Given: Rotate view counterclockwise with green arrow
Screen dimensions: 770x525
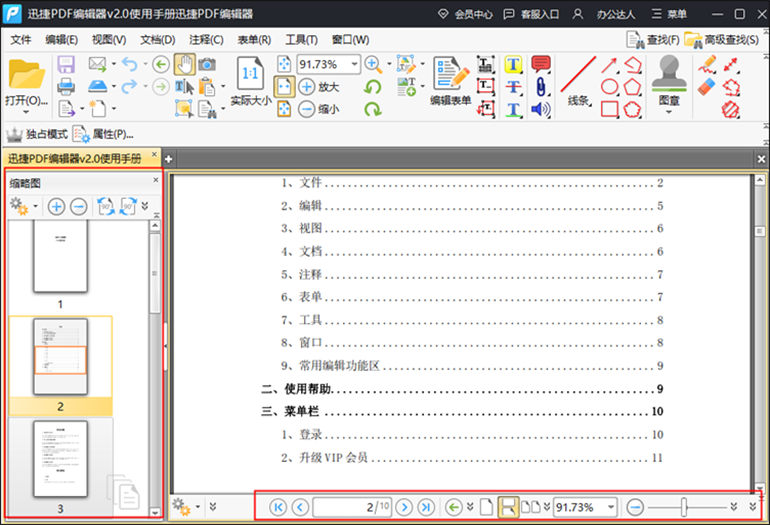Looking at the screenshot, I should 373,87.
